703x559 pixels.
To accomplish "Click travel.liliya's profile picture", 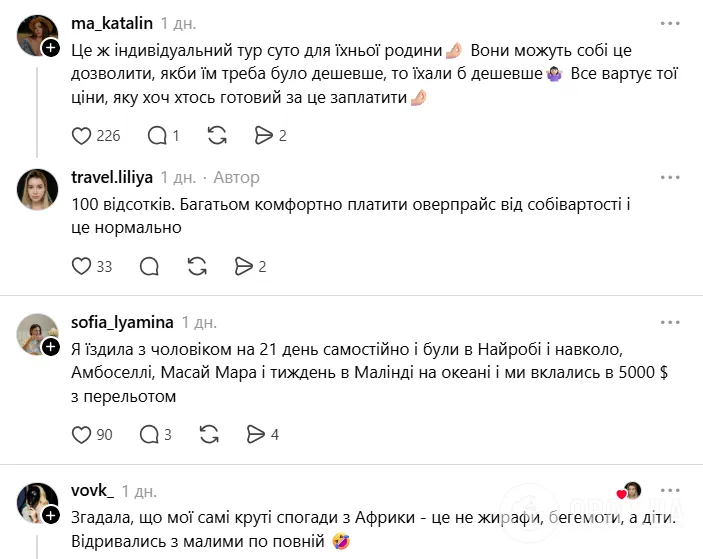I will coord(38,189).
